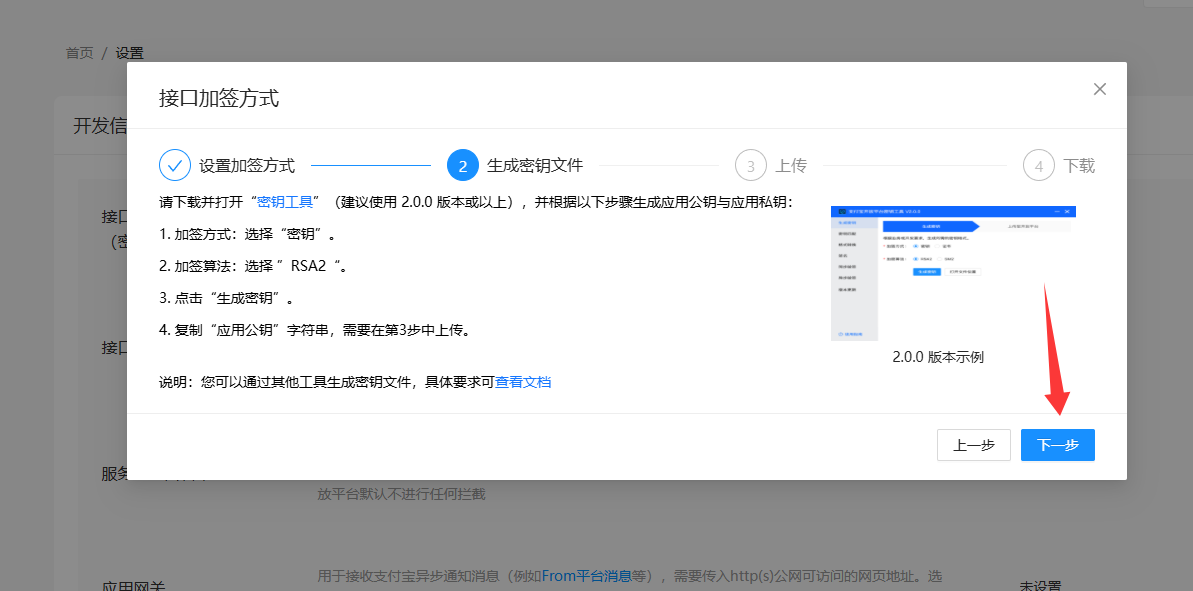This screenshot has height=591, width=1193.
Task: Go back with the 上一步 button
Action: click(973, 445)
